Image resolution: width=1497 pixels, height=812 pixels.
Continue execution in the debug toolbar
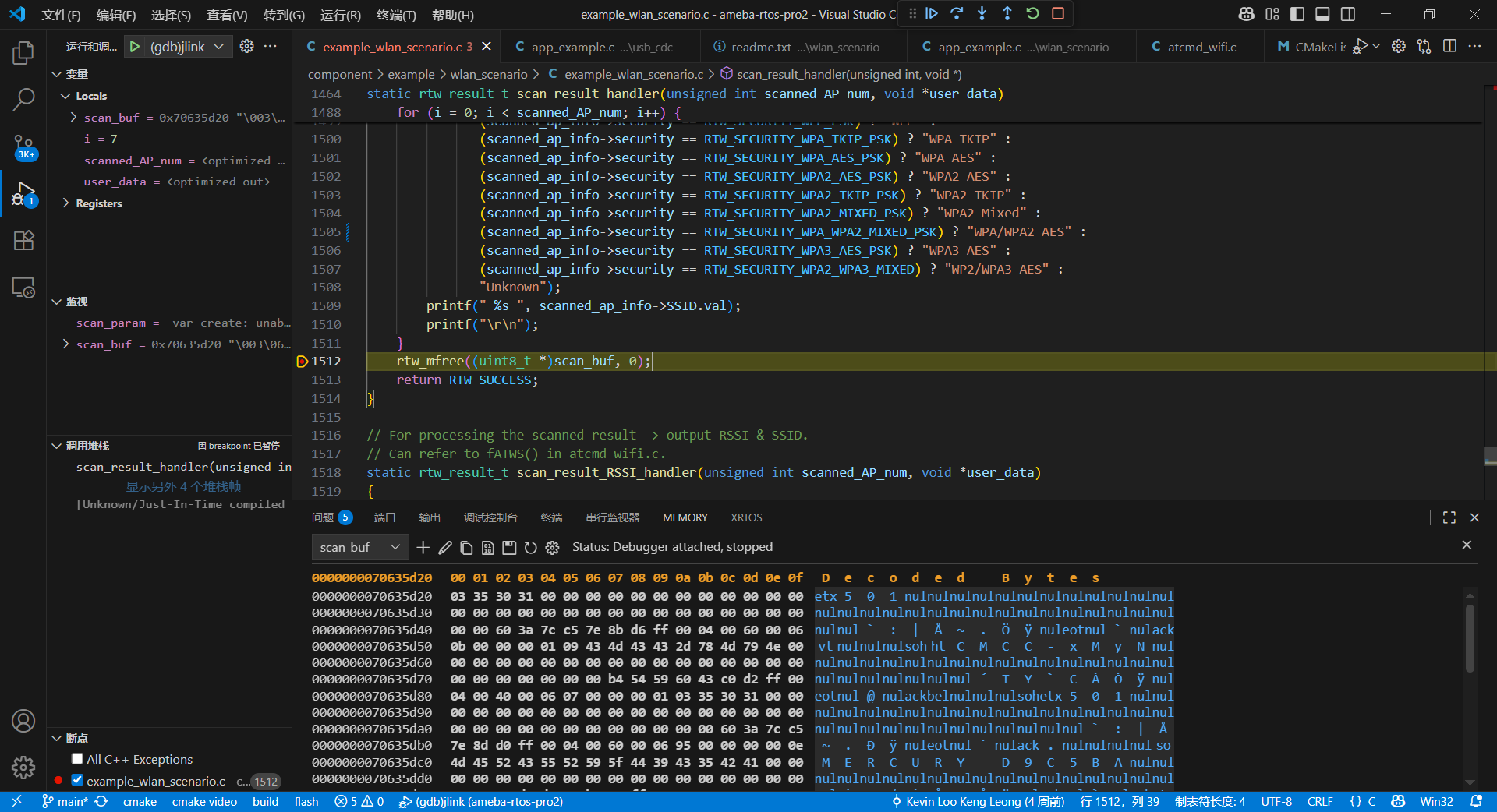coord(932,13)
